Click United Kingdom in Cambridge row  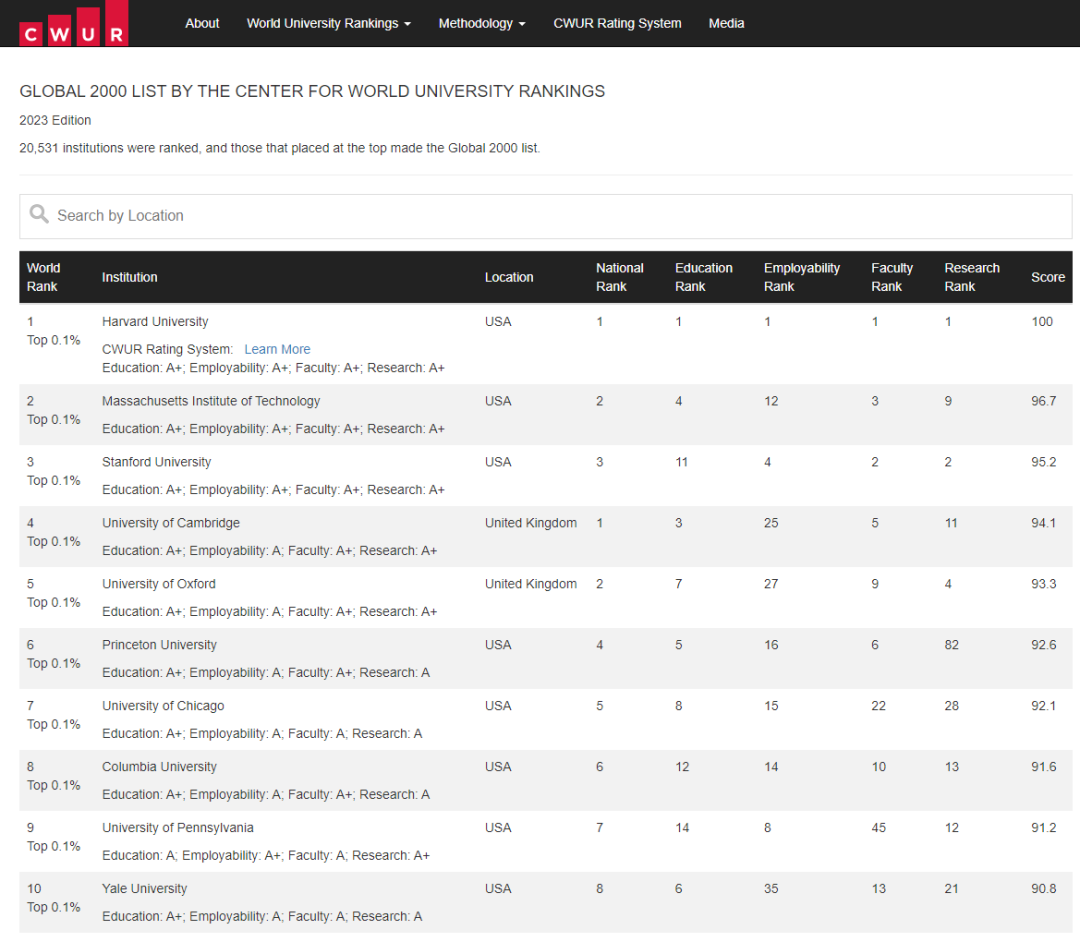[x=530, y=523]
